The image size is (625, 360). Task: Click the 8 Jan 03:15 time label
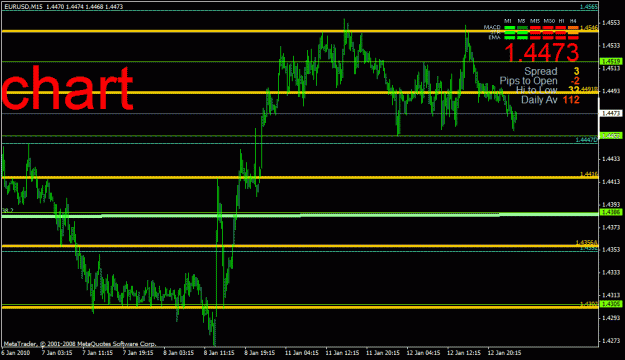[179, 353]
